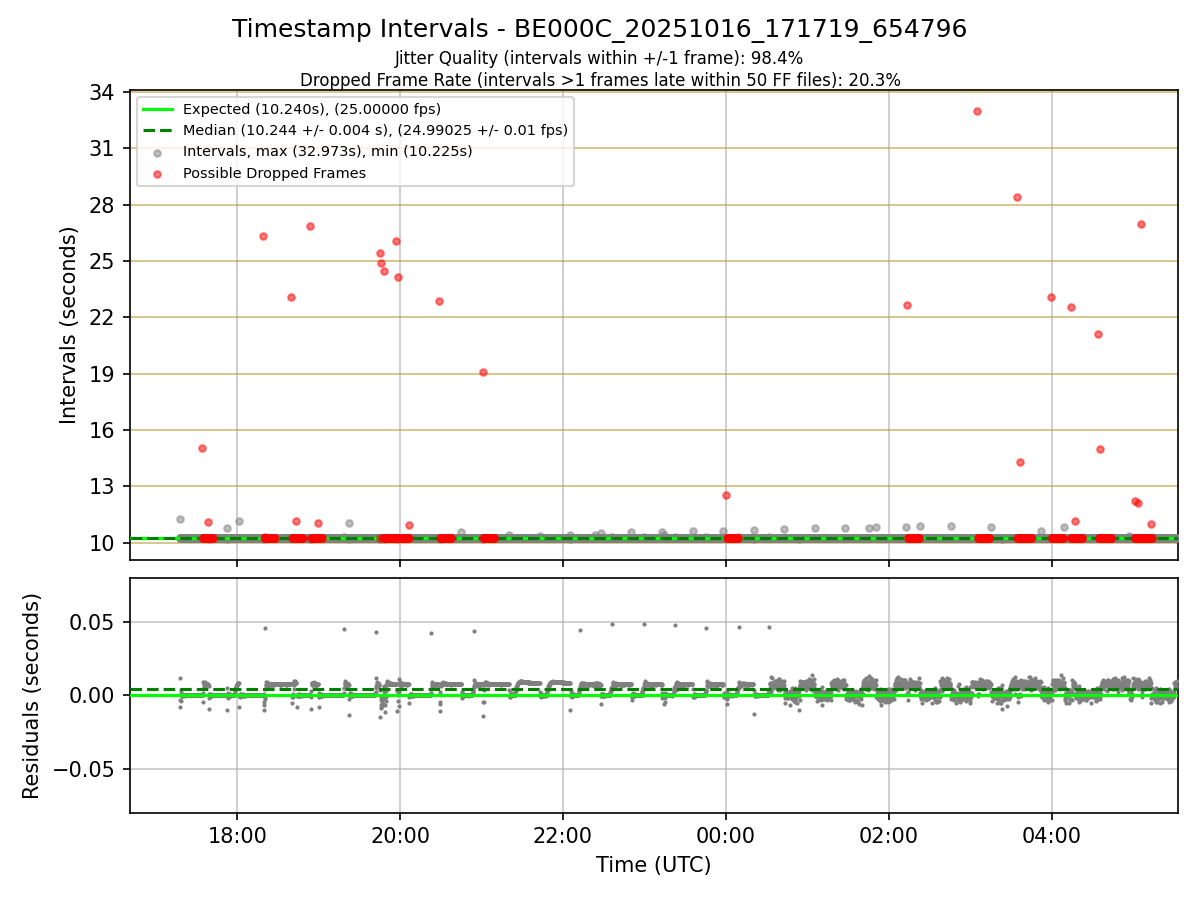Click the 'Dropped Frame Rate' 20.3% subtitle line
Screen dimensions: 1200x900
600,80
